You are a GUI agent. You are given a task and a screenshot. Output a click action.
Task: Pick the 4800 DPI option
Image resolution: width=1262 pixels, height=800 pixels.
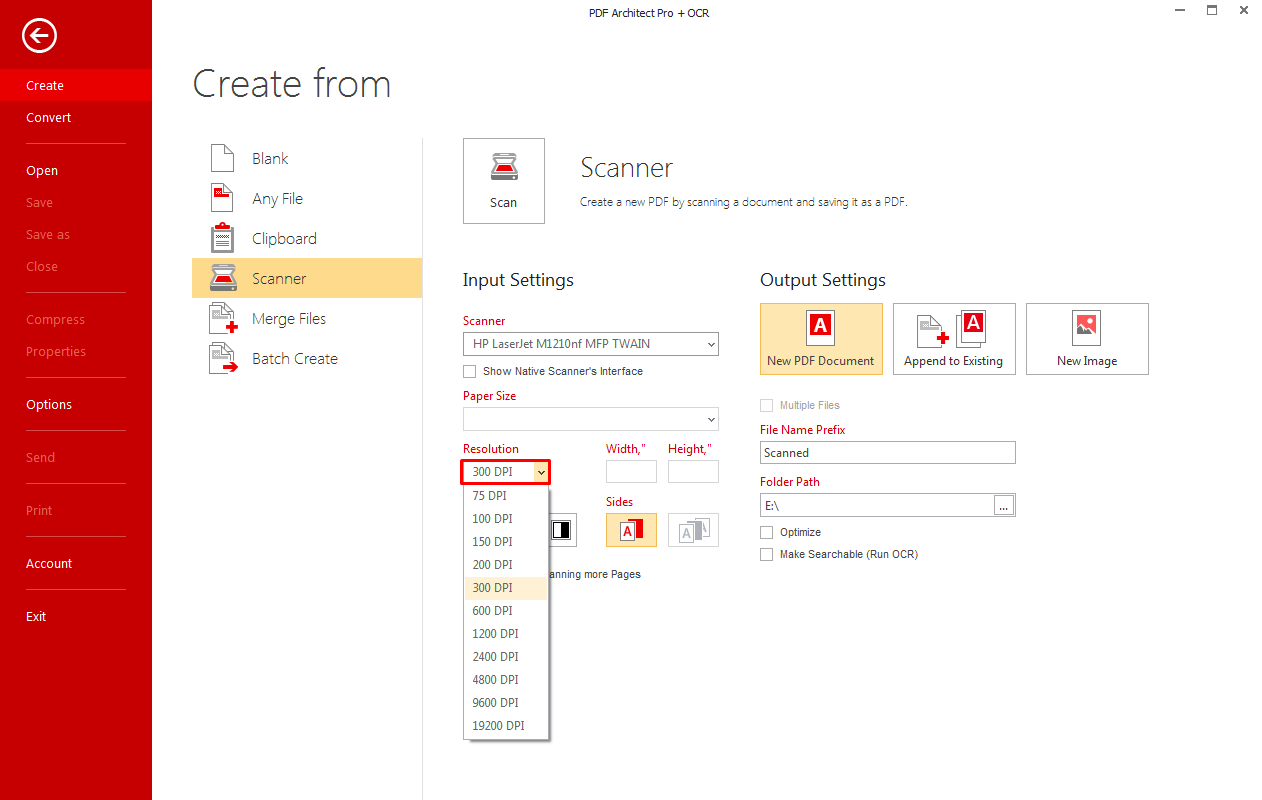pyautogui.click(x=506, y=680)
